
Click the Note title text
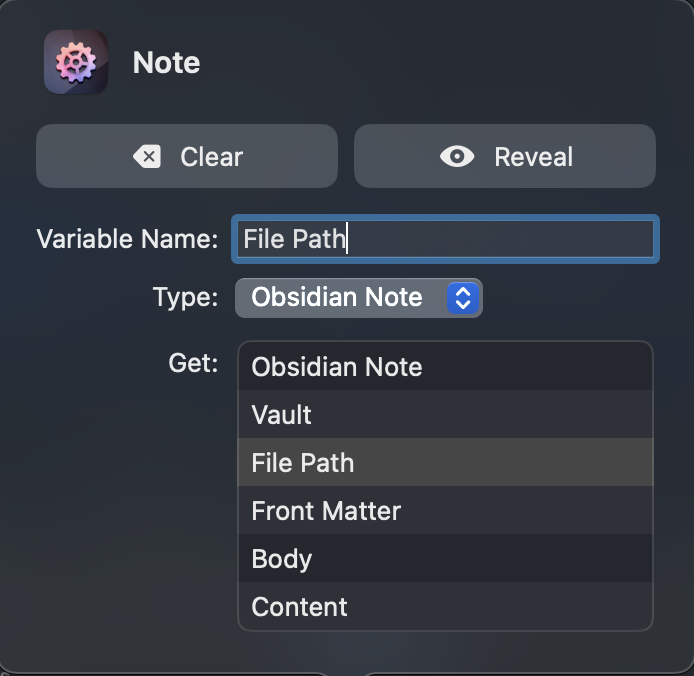click(x=166, y=63)
